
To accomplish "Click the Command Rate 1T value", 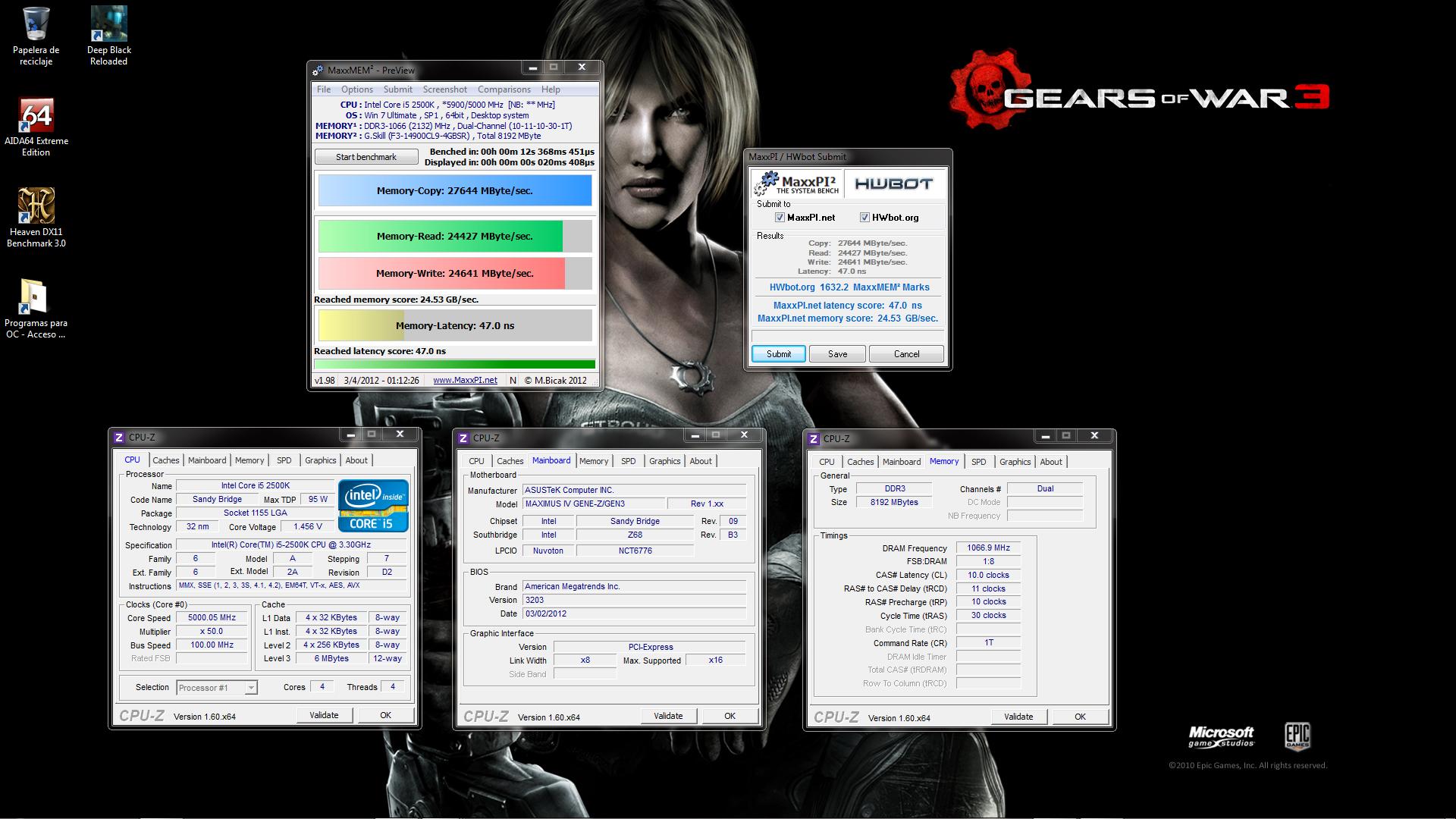I will [x=988, y=643].
